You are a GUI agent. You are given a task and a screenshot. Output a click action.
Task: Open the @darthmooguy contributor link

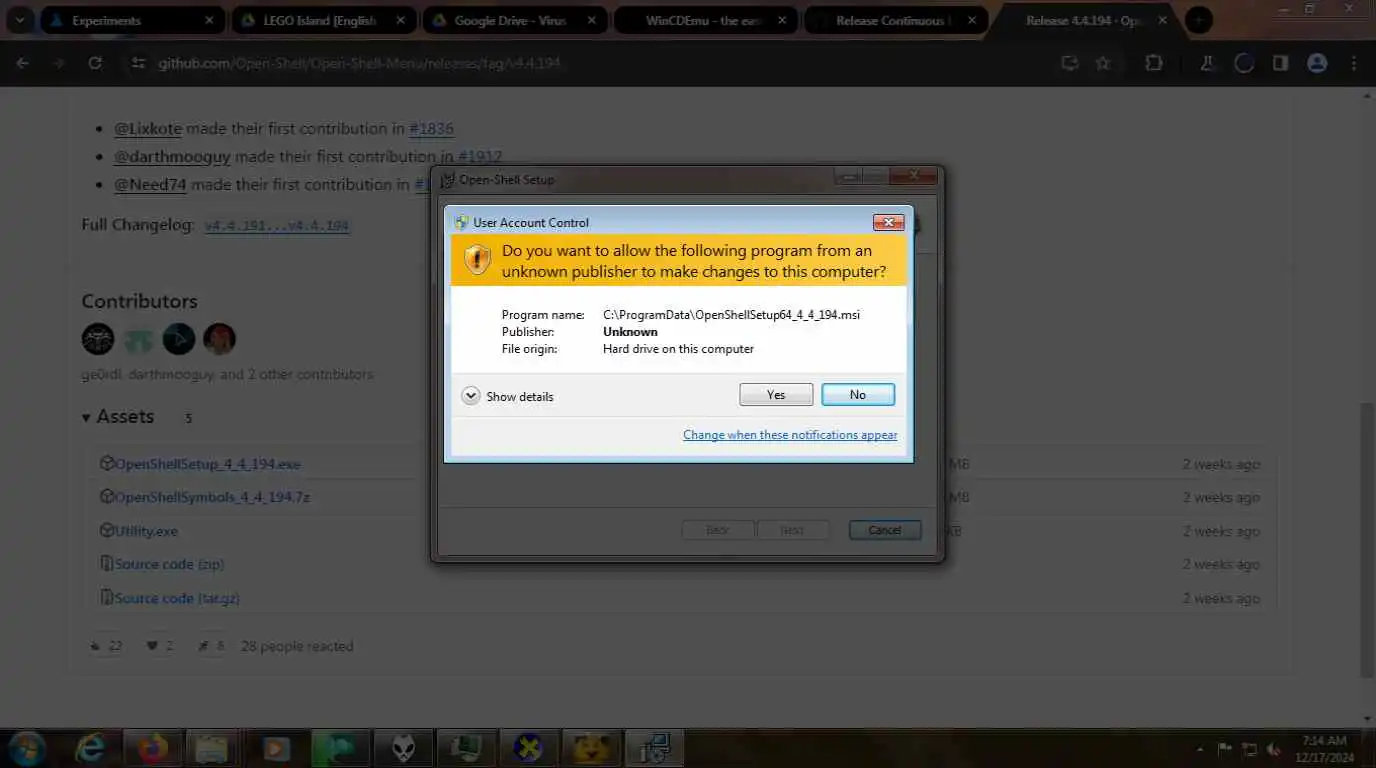172,156
